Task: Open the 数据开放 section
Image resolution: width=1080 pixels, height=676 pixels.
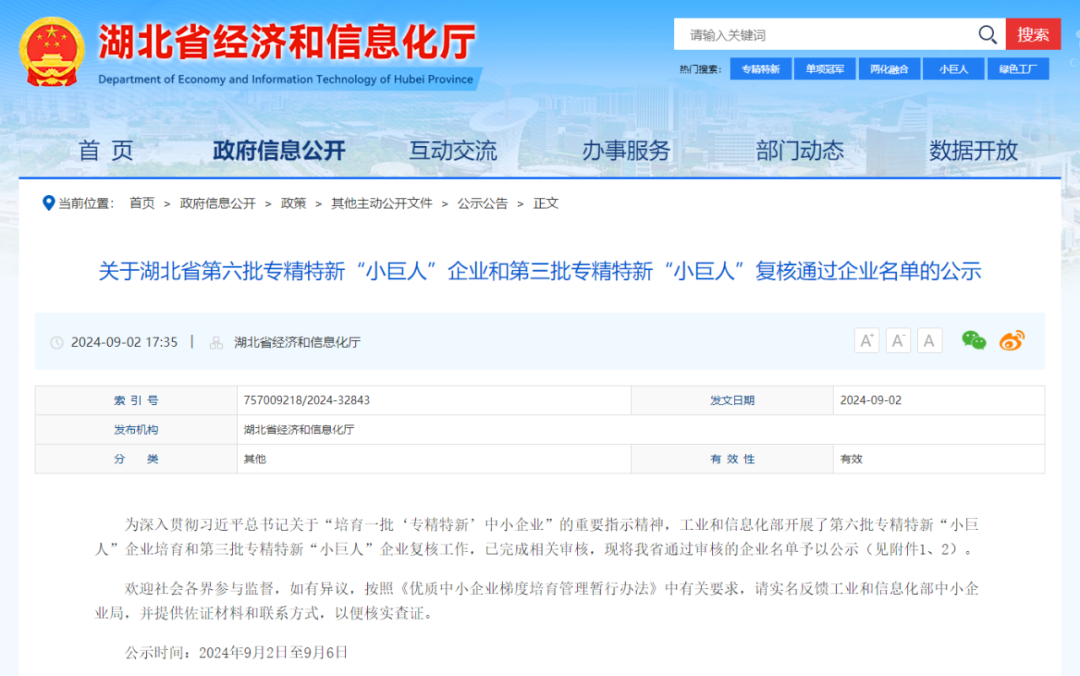Action: (x=972, y=150)
